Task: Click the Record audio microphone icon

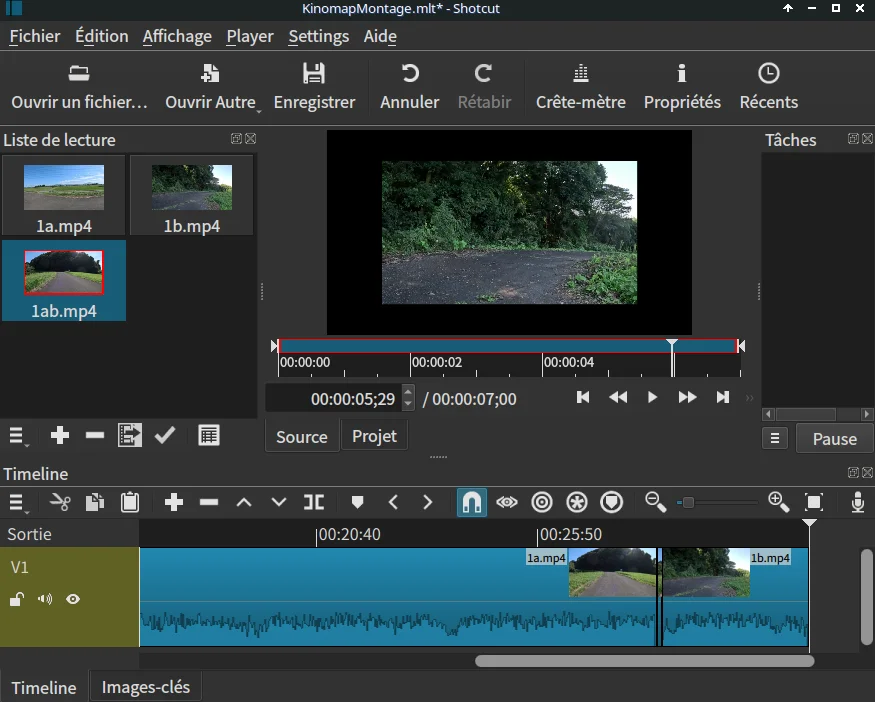Action: (x=857, y=502)
